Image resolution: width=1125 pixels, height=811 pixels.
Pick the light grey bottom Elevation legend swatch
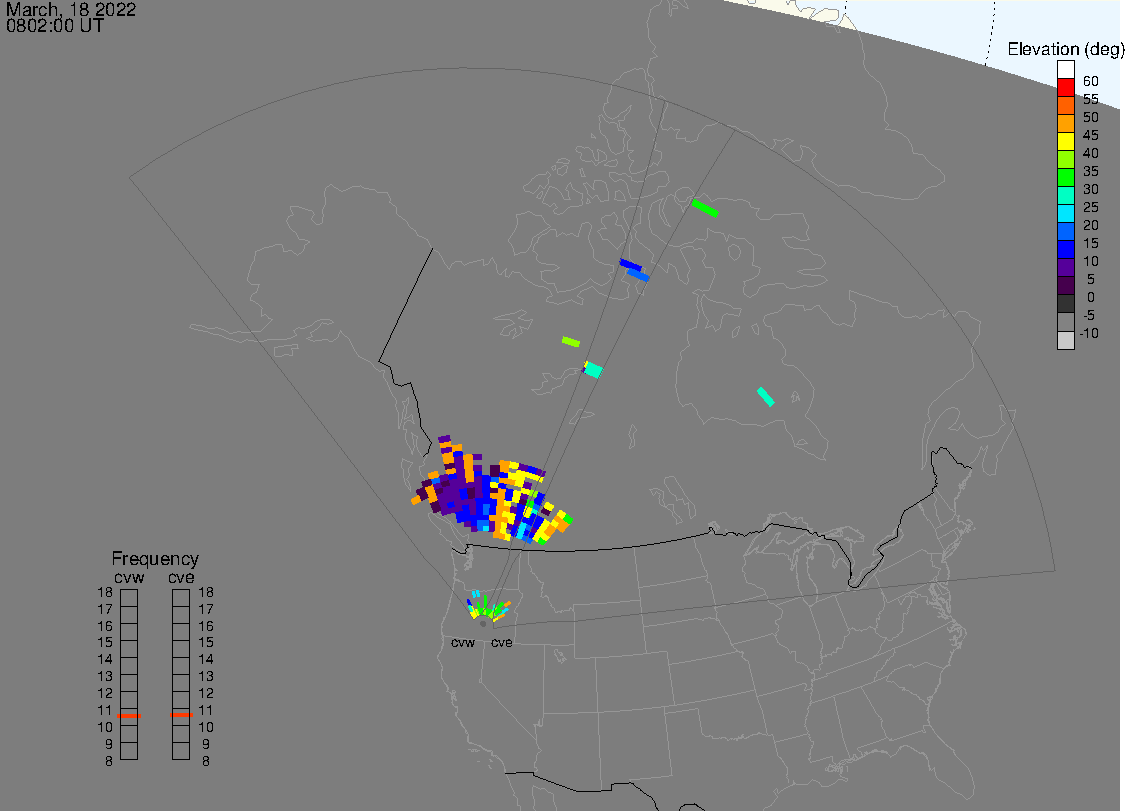[1065, 339]
